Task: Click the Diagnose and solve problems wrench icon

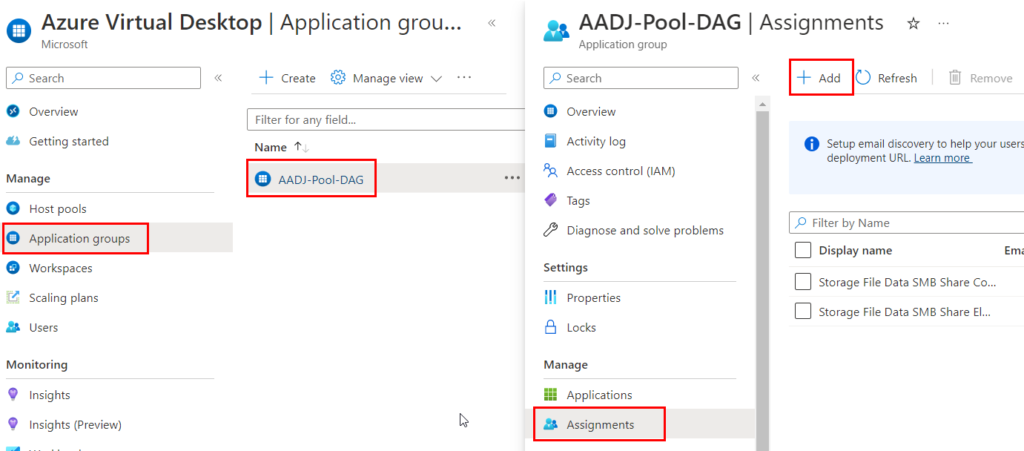Action: tap(550, 230)
